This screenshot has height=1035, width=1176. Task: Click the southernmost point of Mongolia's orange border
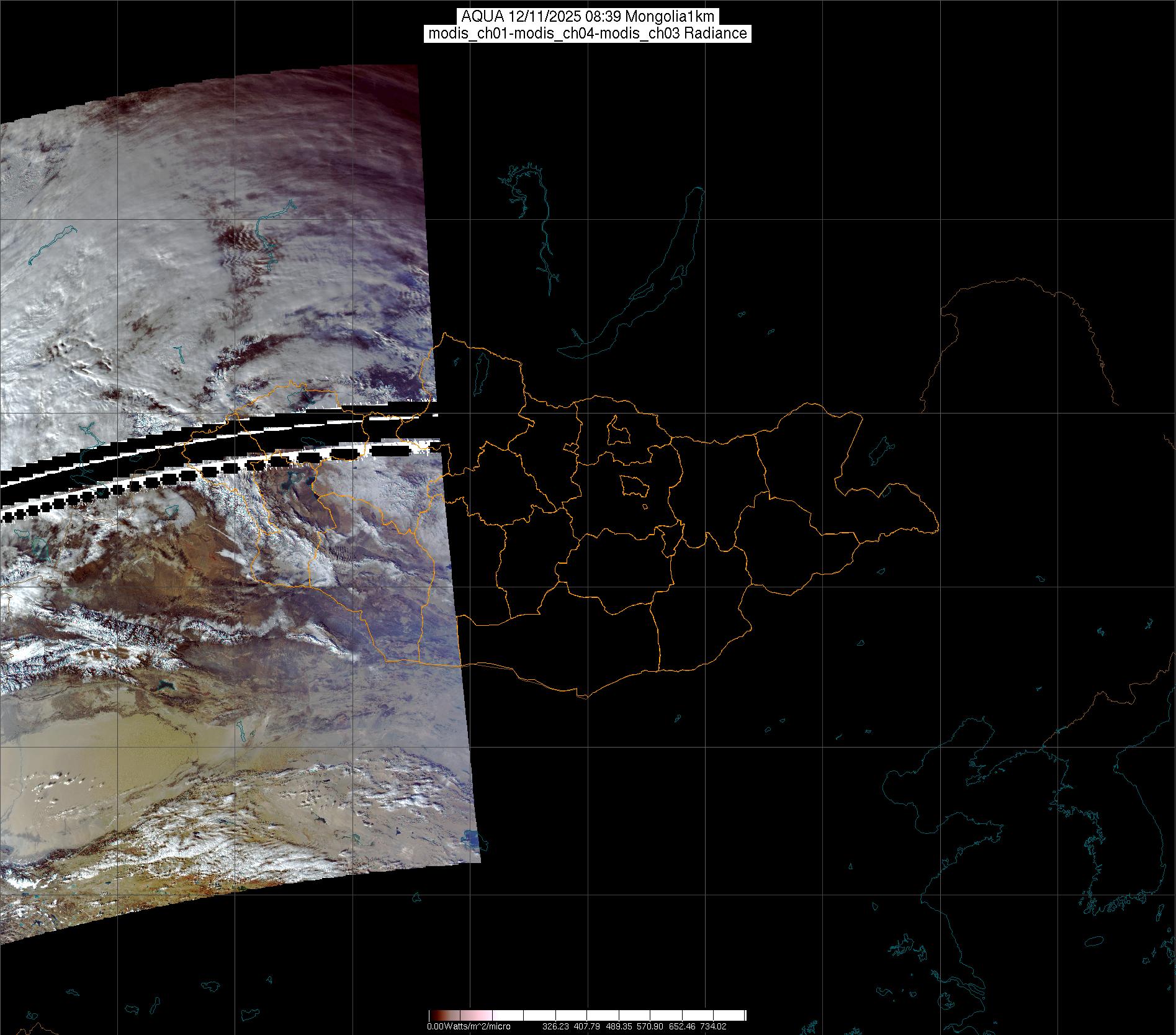[x=582, y=697]
